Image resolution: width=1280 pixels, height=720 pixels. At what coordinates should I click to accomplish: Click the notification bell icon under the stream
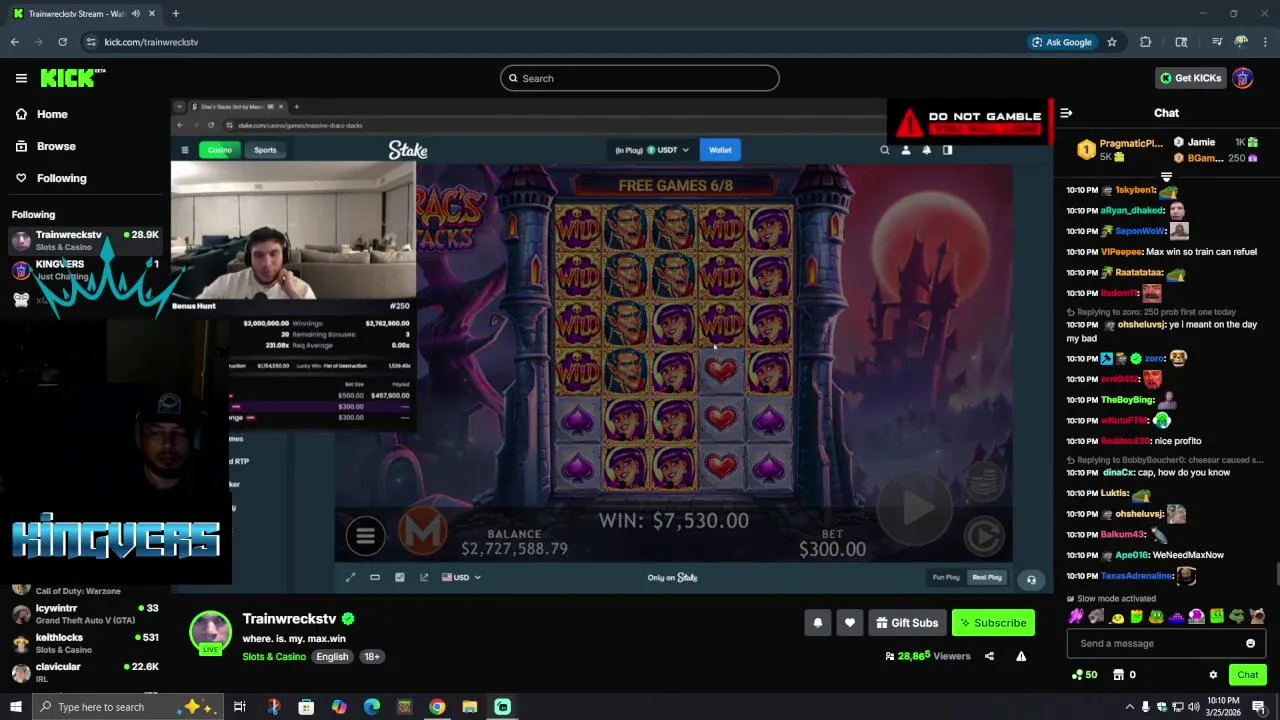click(817, 623)
